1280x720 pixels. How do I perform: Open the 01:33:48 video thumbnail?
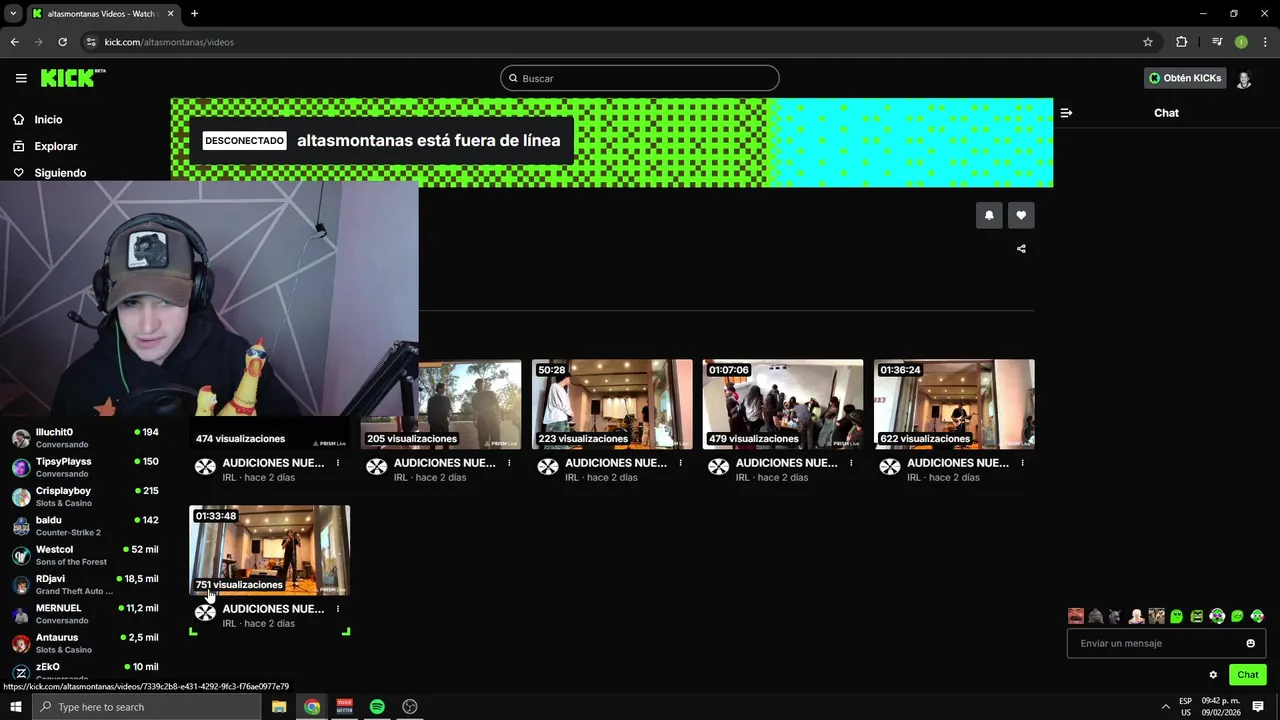point(270,550)
